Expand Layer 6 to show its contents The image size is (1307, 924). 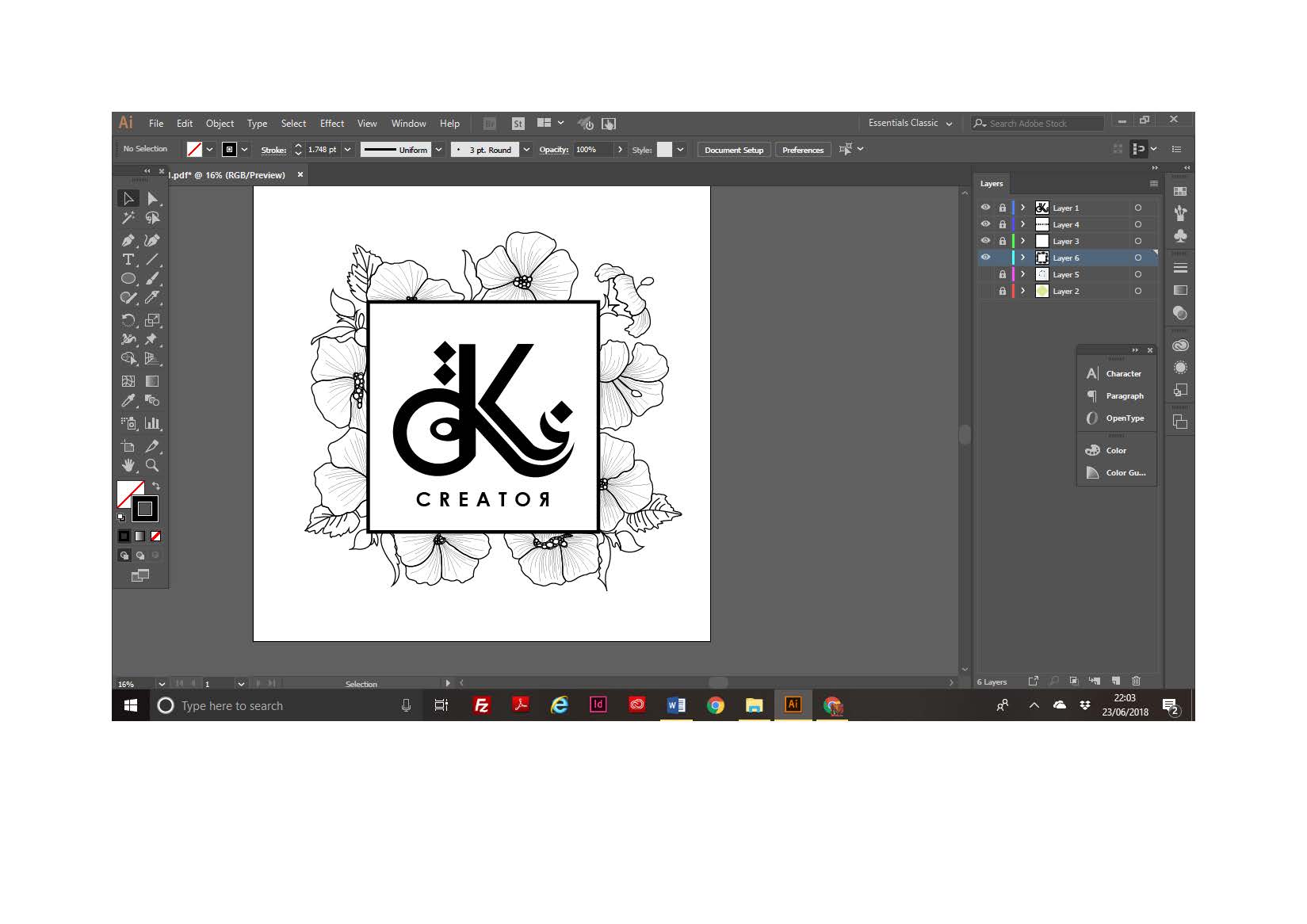pos(1022,257)
